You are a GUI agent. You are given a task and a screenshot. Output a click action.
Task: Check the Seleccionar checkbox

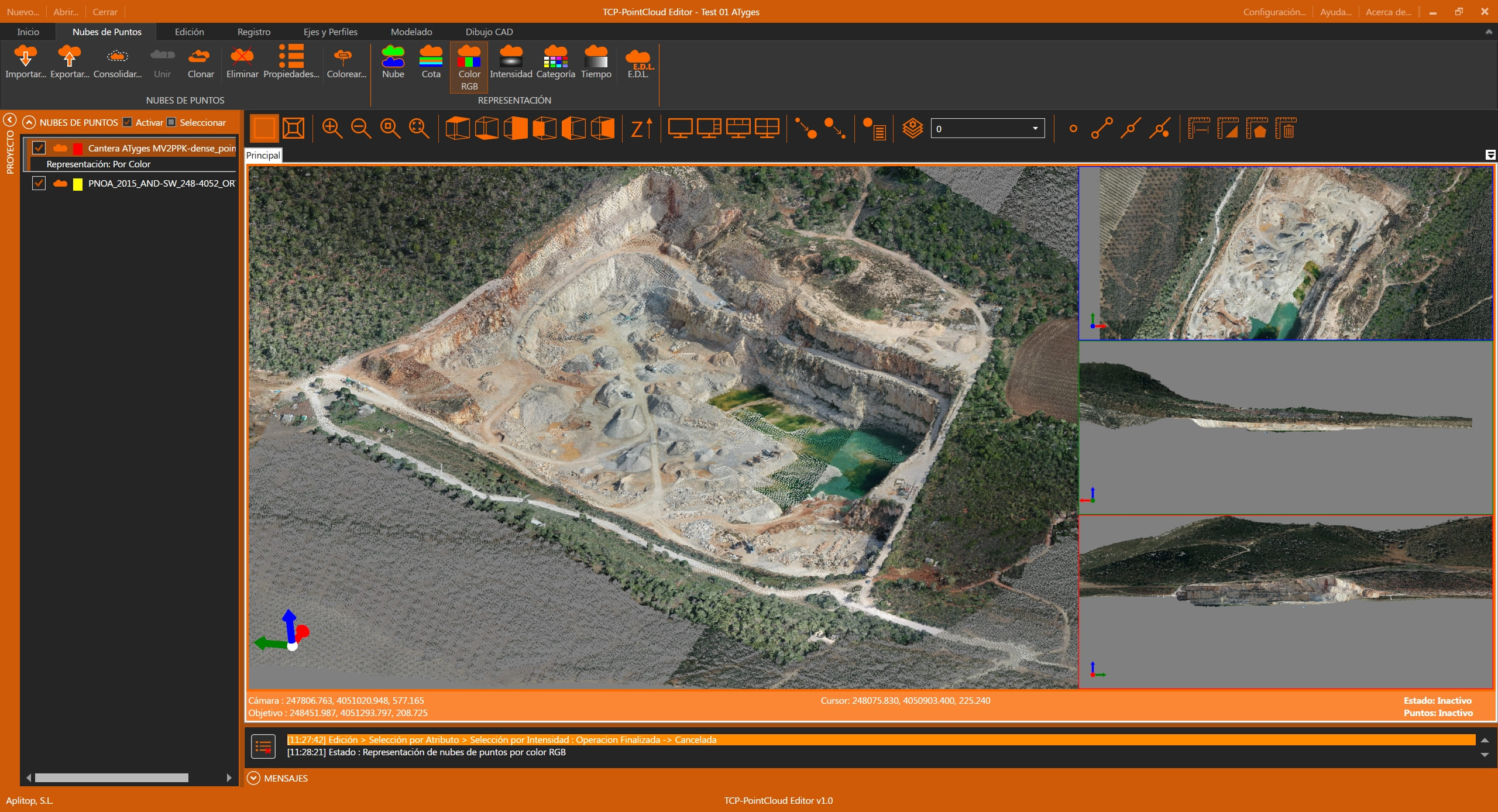point(171,122)
